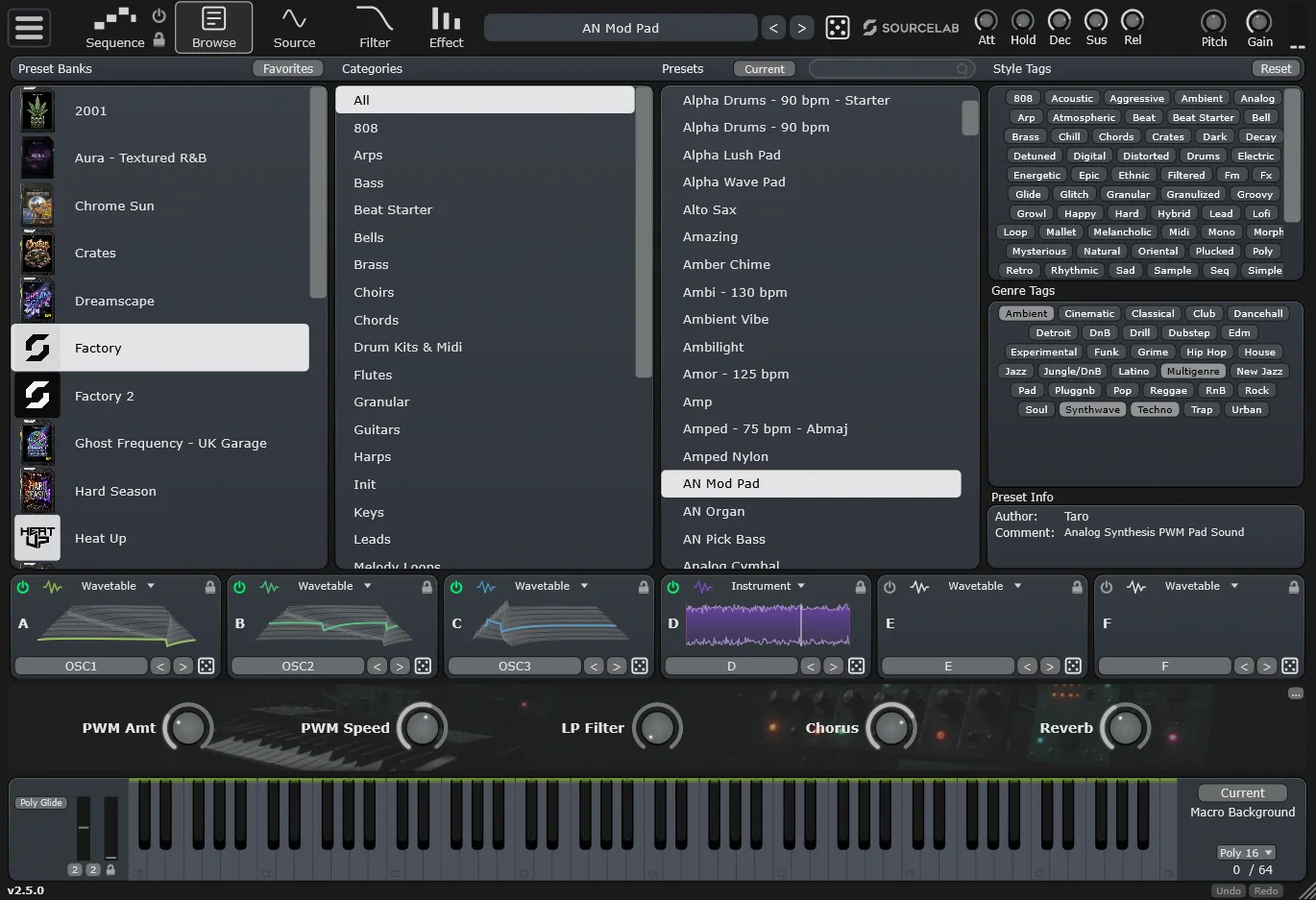The width and height of the screenshot is (1316, 900).
Task: Toggle the Sequence power icon
Action: (x=159, y=16)
